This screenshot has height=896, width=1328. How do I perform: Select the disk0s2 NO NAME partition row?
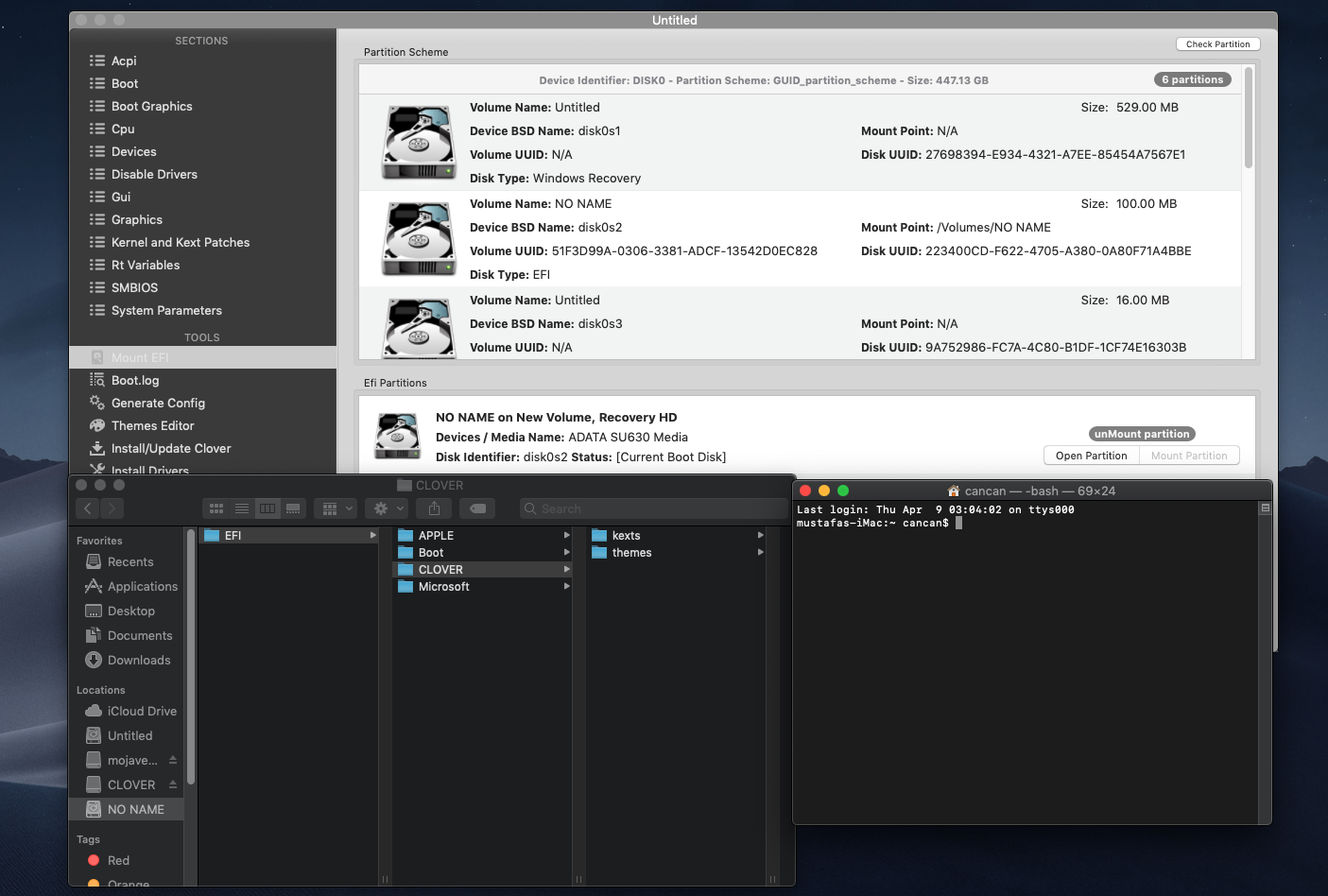800,239
